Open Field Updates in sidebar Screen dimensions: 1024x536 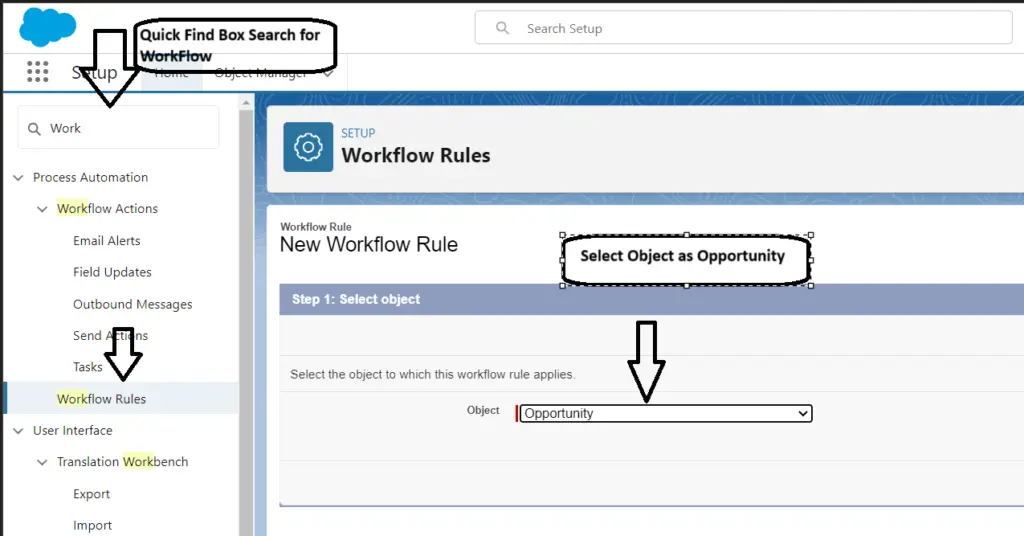(x=112, y=272)
